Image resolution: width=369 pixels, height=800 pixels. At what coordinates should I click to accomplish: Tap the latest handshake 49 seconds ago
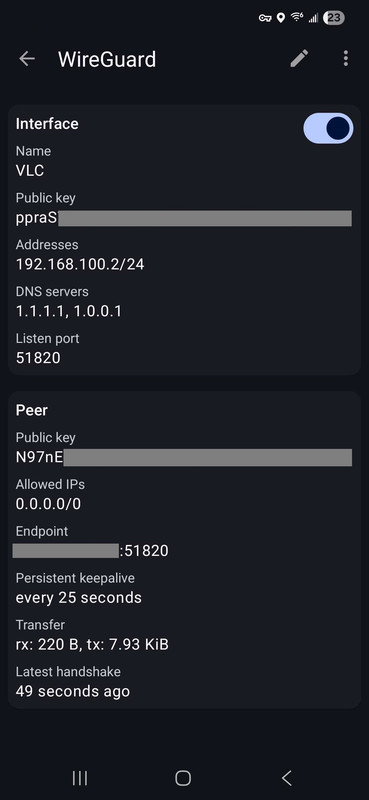click(x=73, y=691)
